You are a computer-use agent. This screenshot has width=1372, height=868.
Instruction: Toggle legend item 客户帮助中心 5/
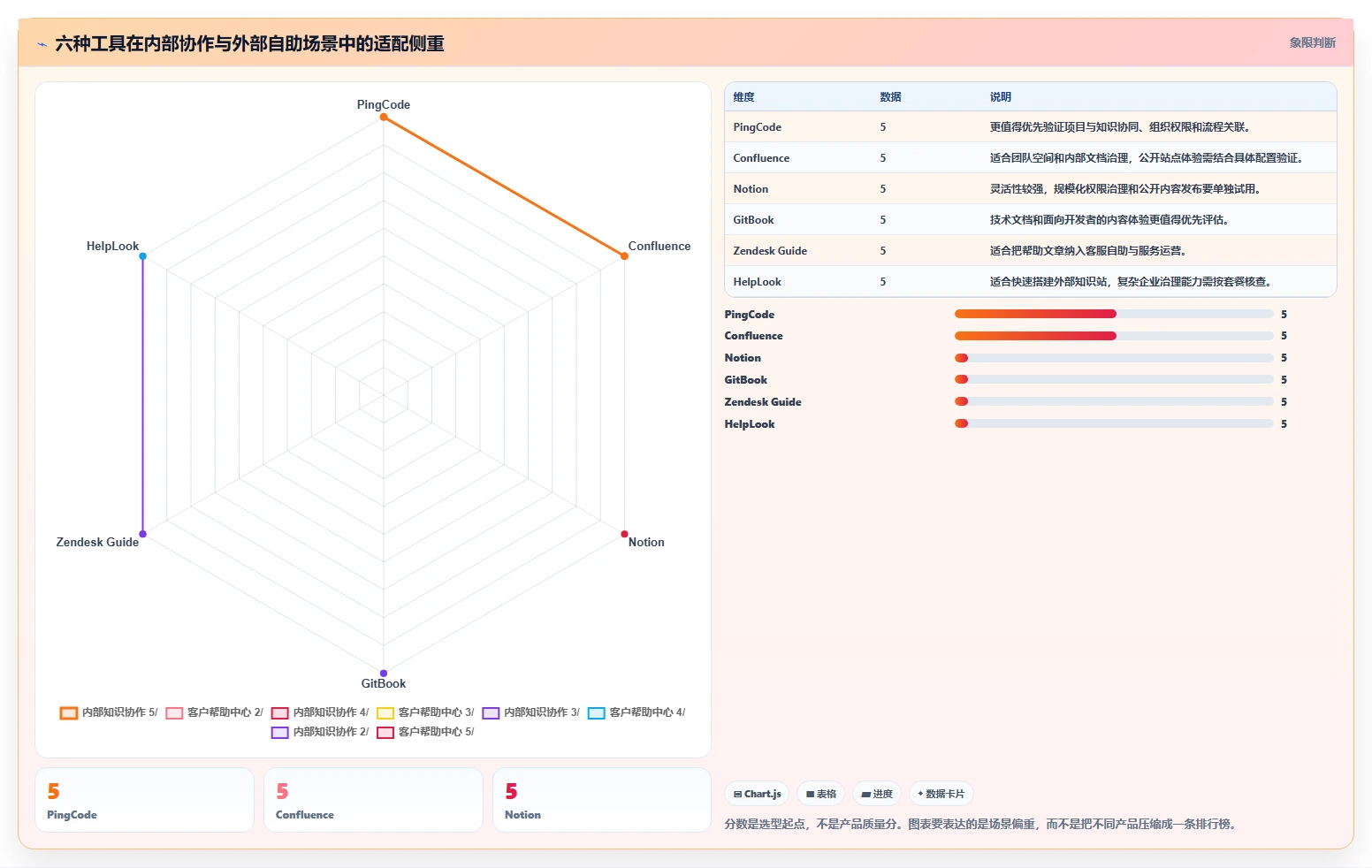425,732
